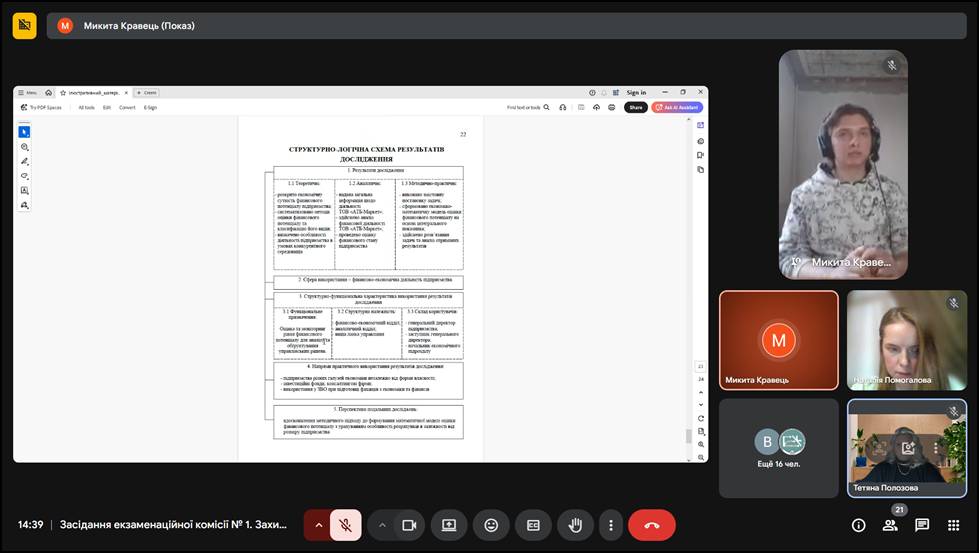Open the "Ещё 16 чел." participants tile

779,448
